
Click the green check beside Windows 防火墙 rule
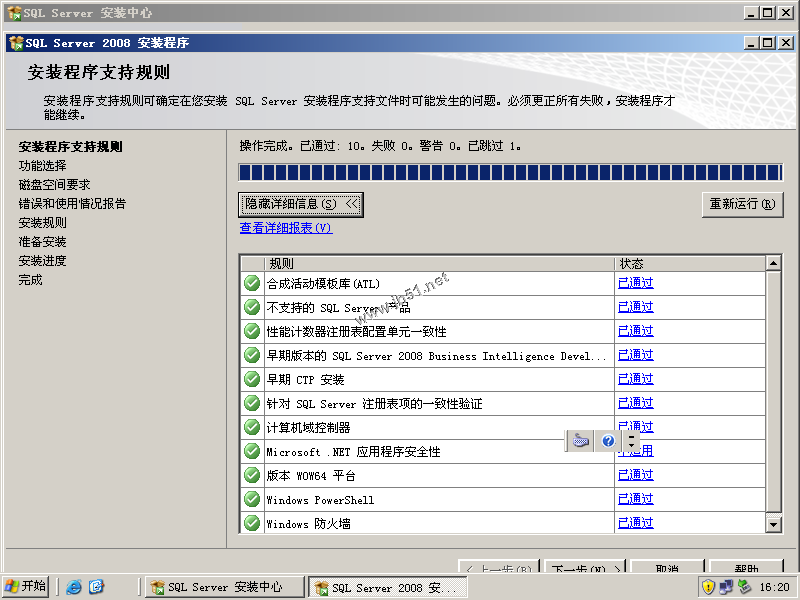pyautogui.click(x=251, y=522)
